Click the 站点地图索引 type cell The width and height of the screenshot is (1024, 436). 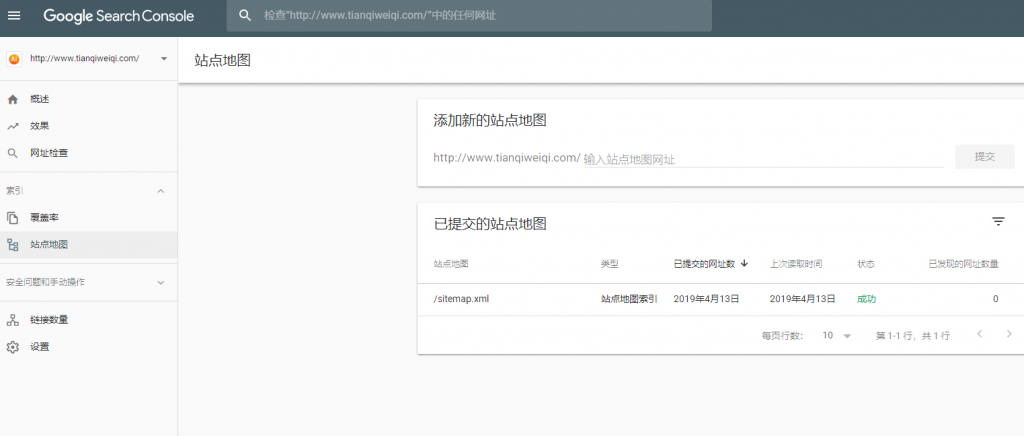629,300
